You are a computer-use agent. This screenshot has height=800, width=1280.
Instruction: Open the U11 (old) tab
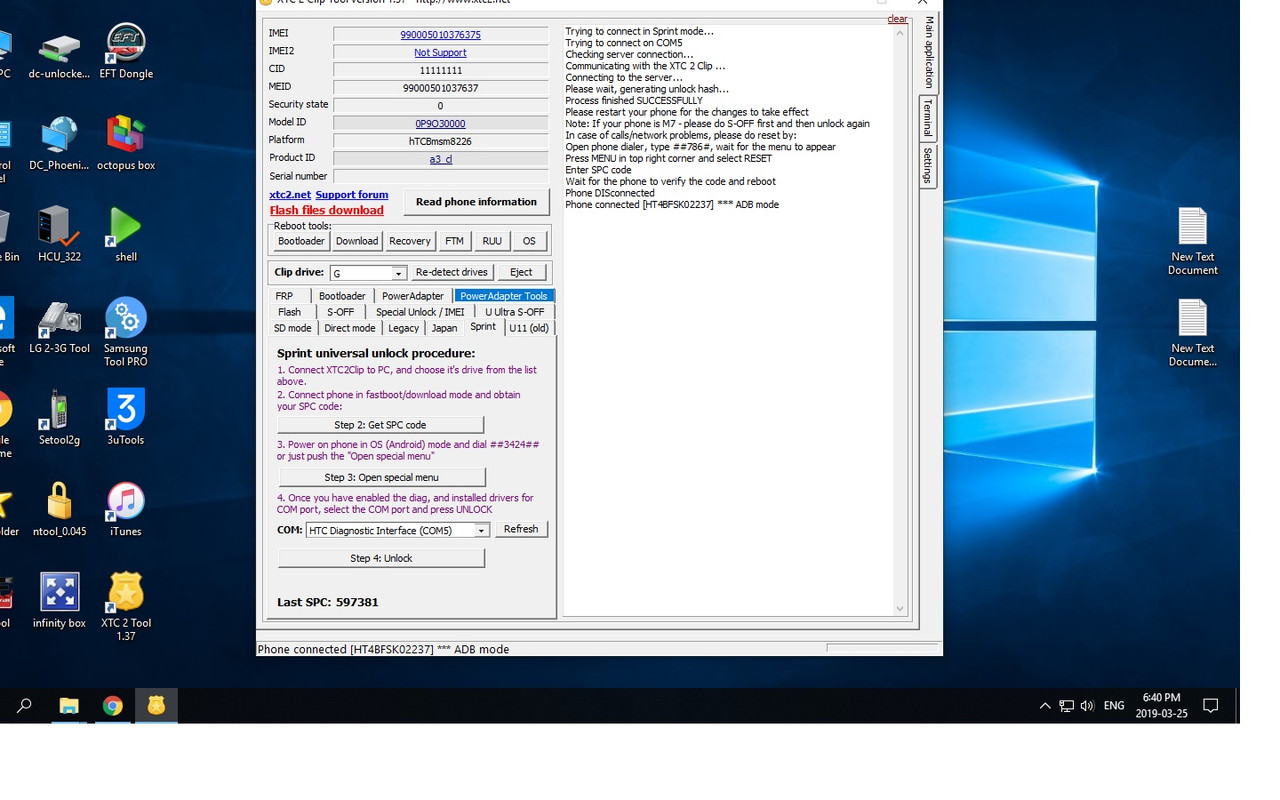point(529,328)
